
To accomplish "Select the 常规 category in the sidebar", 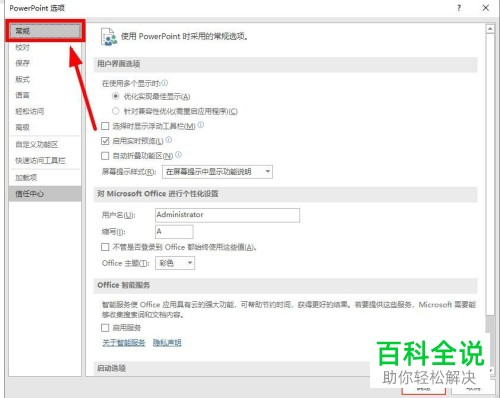I will (x=45, y=31).
